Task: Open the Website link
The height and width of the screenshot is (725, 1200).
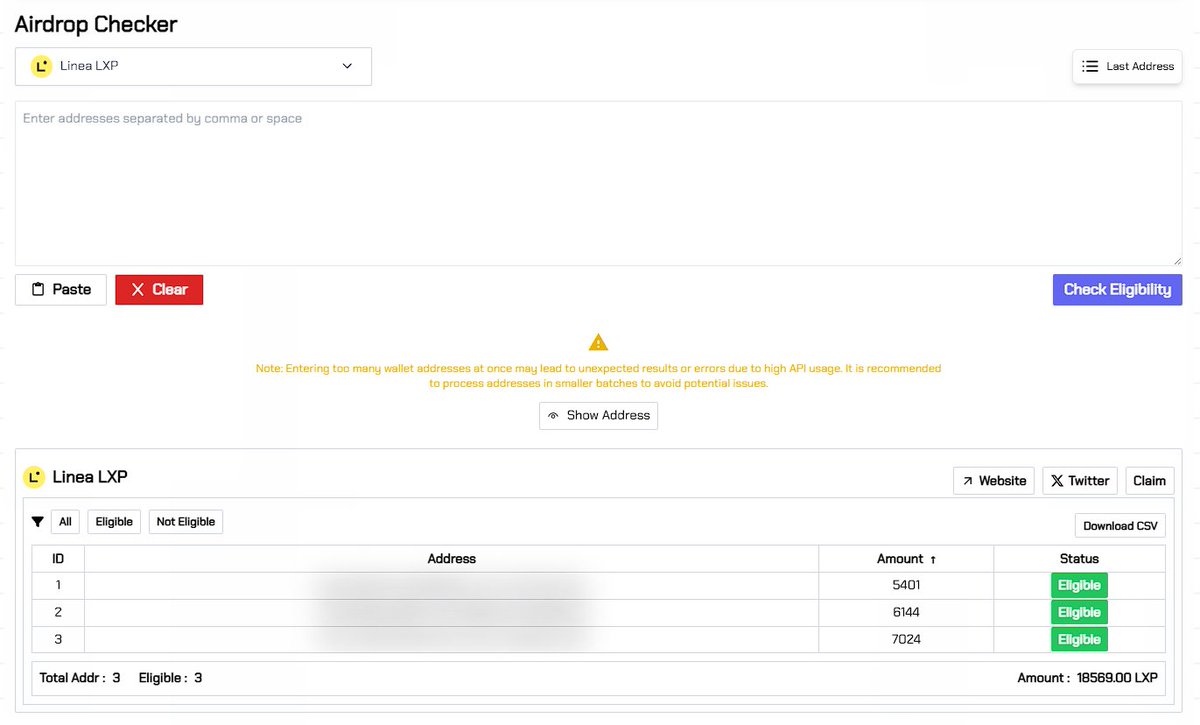Action: (993, 481)
